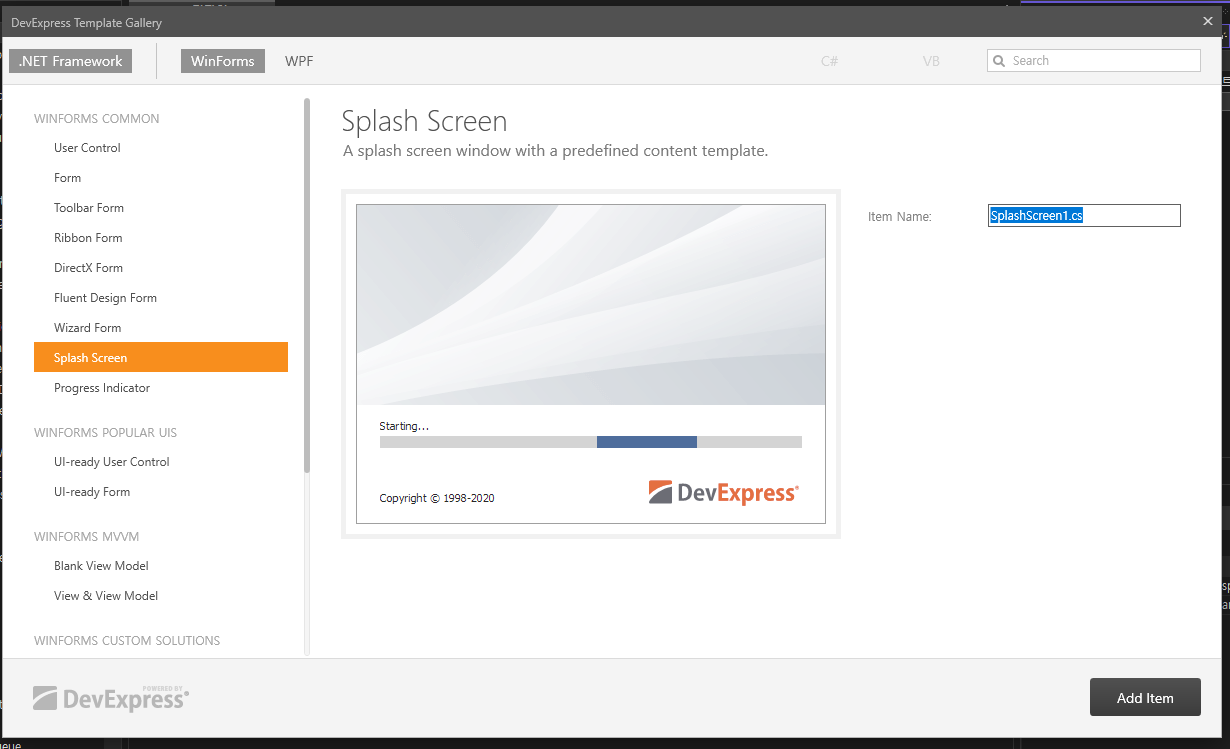Select the highlighted Splash Screen template
Viewport: 1230px width, 749px height.
(x=161, y=358)
